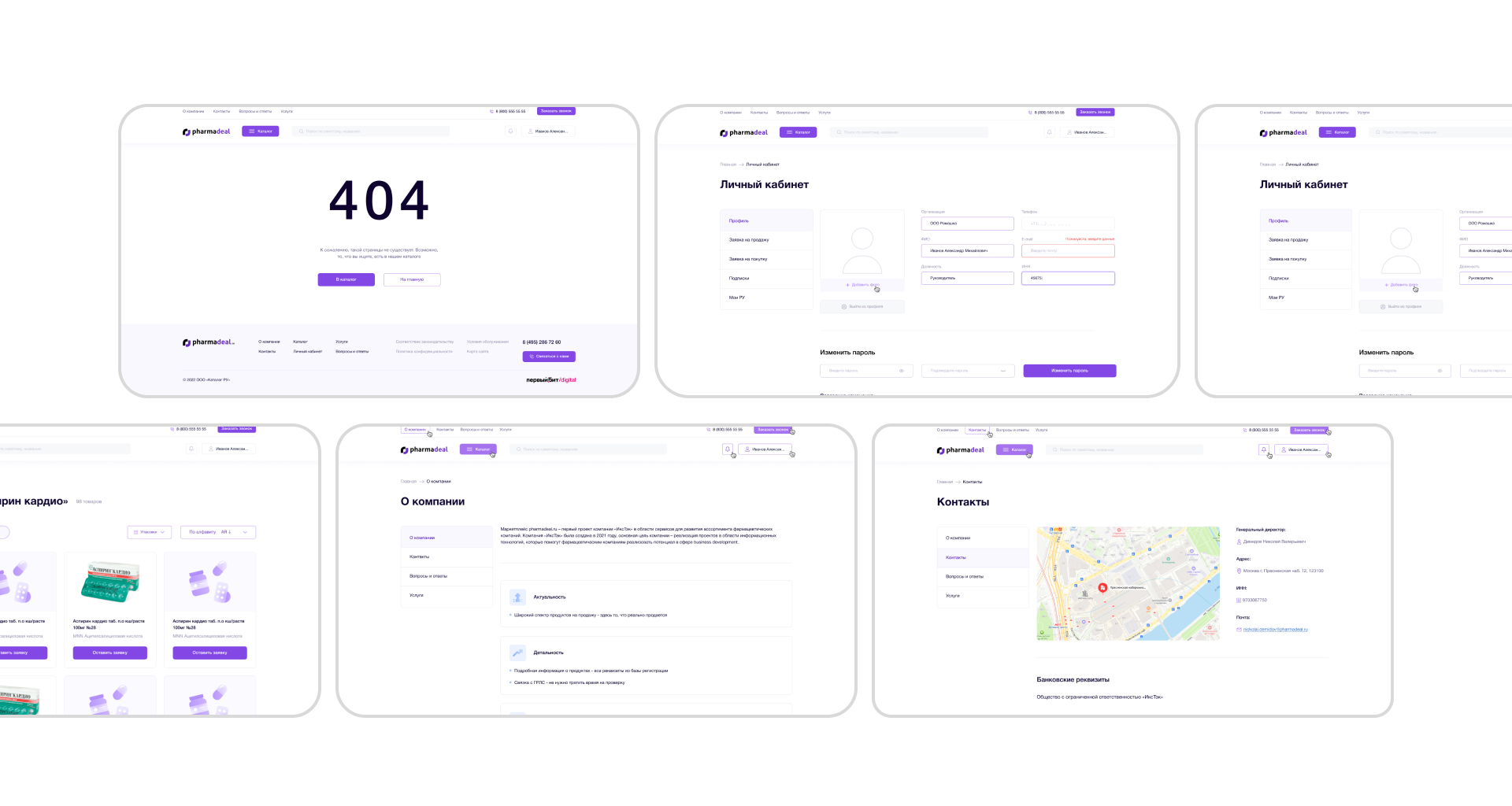Toggle hidden-eye icon in Подтвердите пароль field
1512x806 pixels.
(x=1002, y=371)
